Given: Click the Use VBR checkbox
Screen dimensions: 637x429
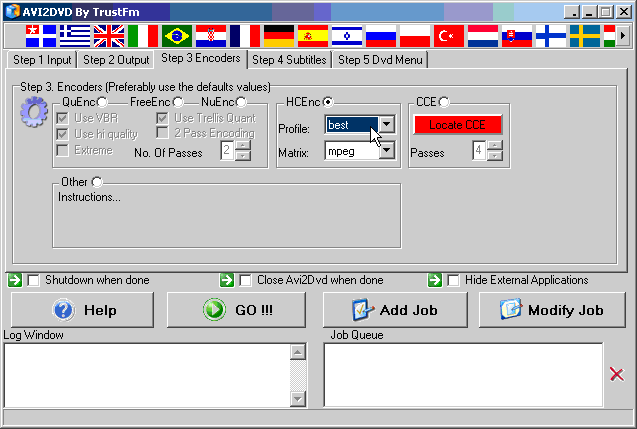Looking at the screenshot, I should [x=62, y=118].
